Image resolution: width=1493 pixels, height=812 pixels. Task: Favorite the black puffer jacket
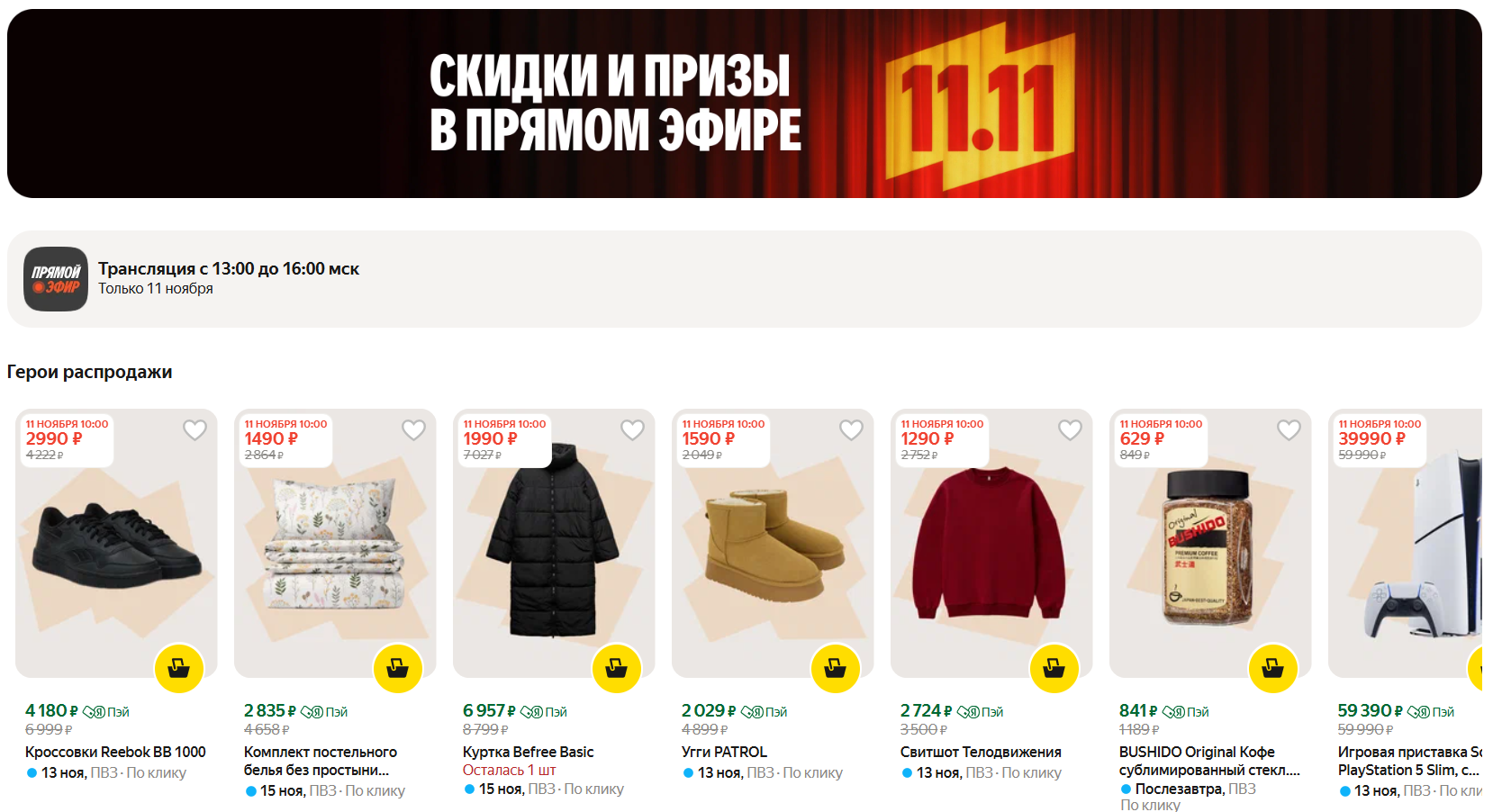633,430
